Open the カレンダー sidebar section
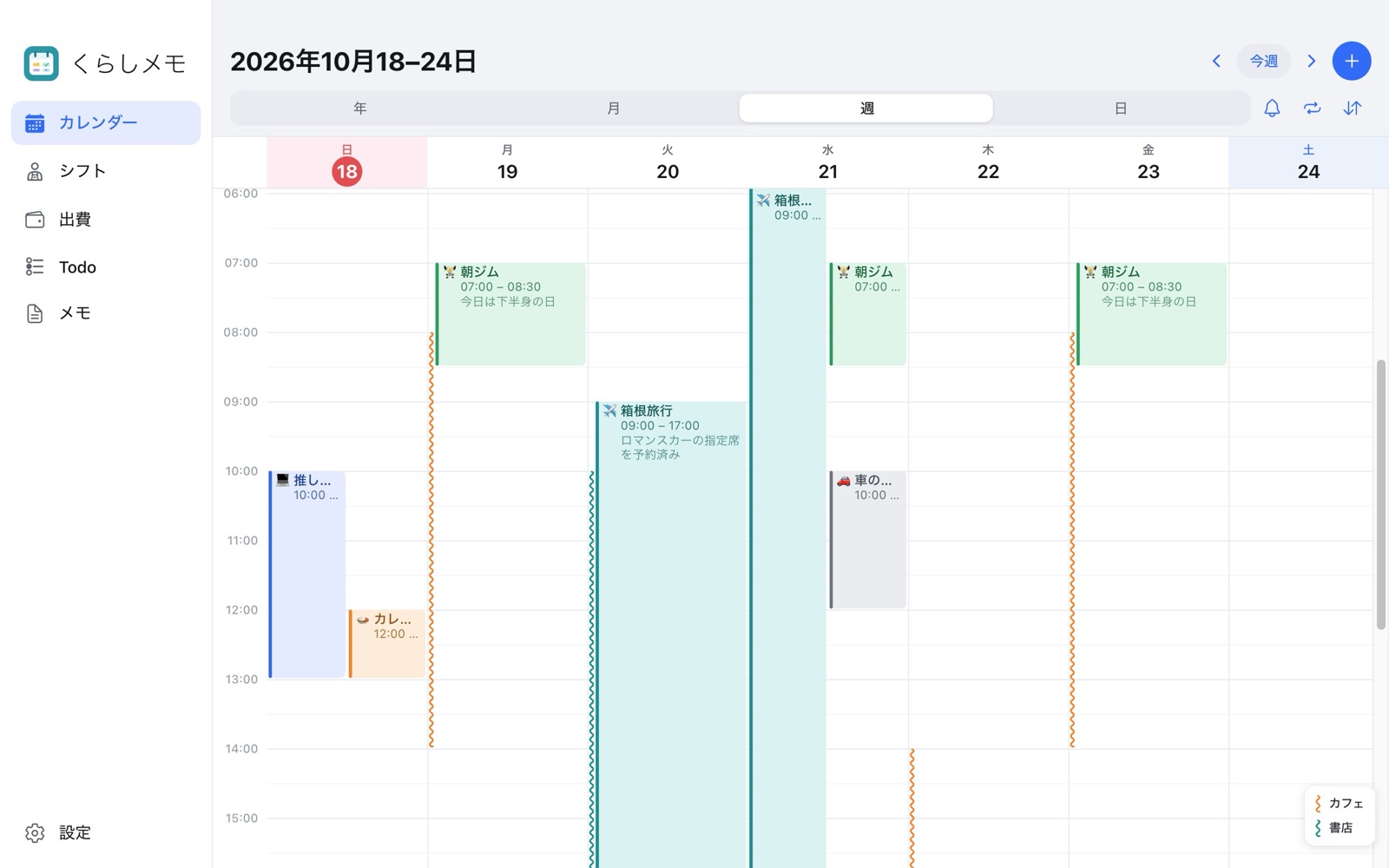The height and width of the screenshot is (868, 1389). [x=106, y=122]
